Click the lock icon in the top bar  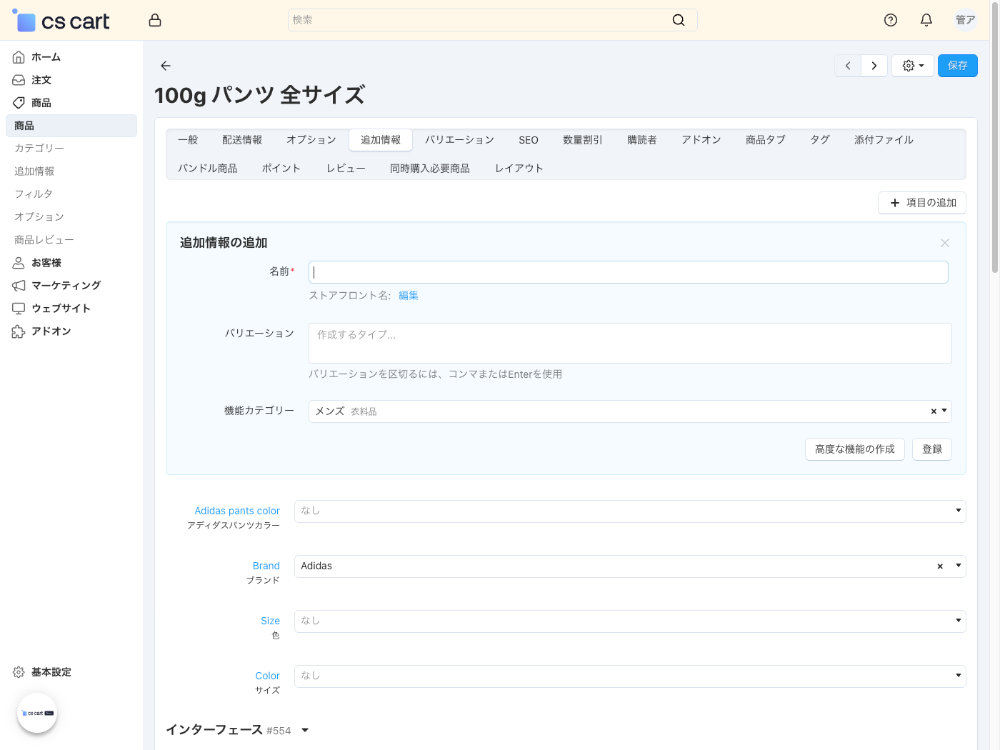155,19
